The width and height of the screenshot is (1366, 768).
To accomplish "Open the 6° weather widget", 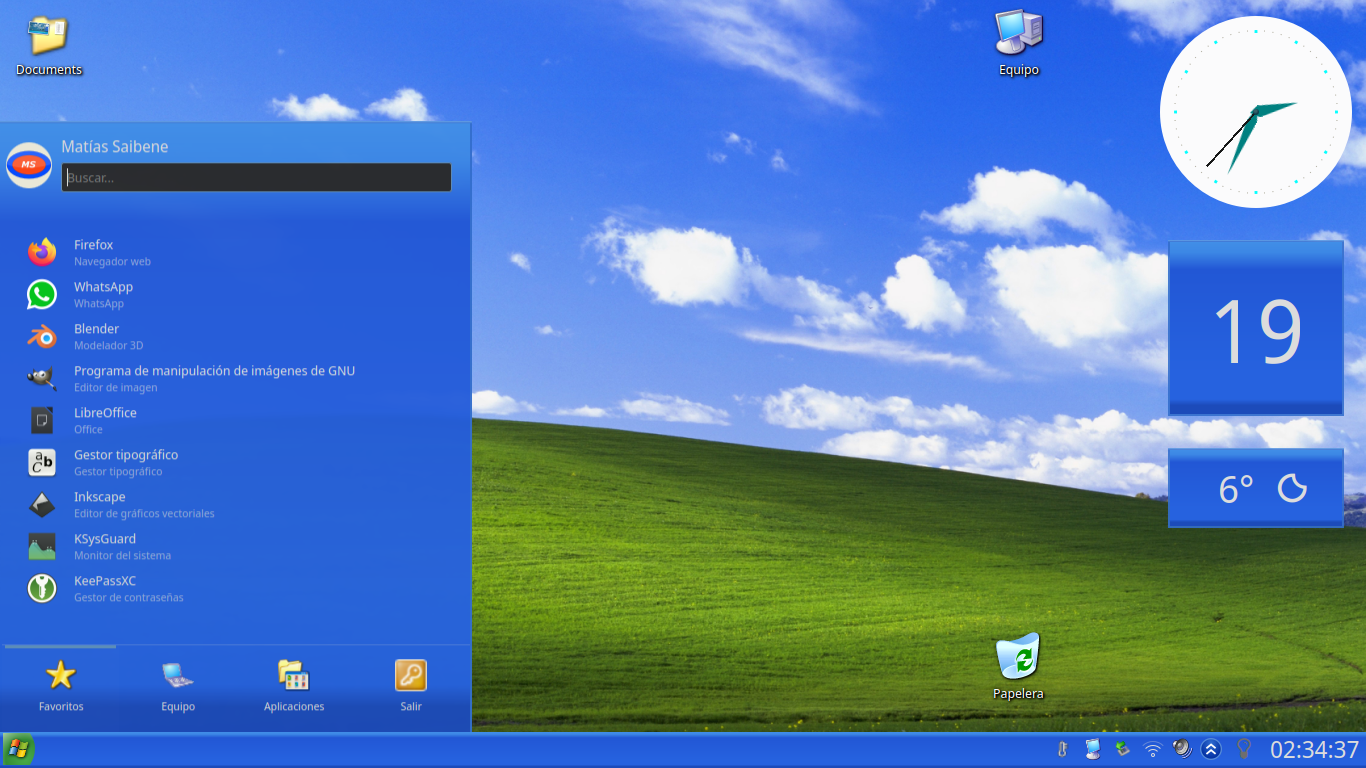I will 1256,488.
